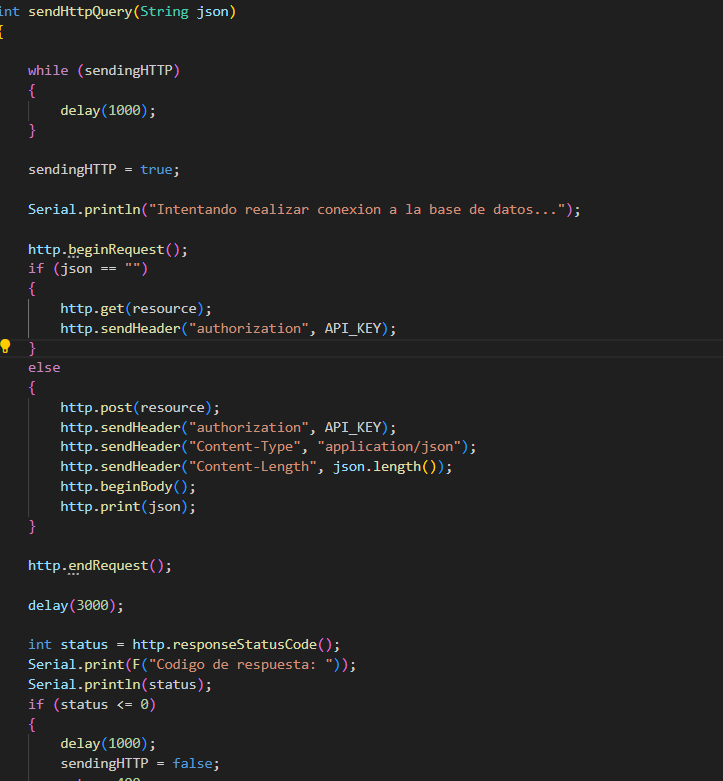The width and height of the screenshot is (723, 781).
Task: Click the "sendingHTTP = true" assignment
Action: [103, 169]
